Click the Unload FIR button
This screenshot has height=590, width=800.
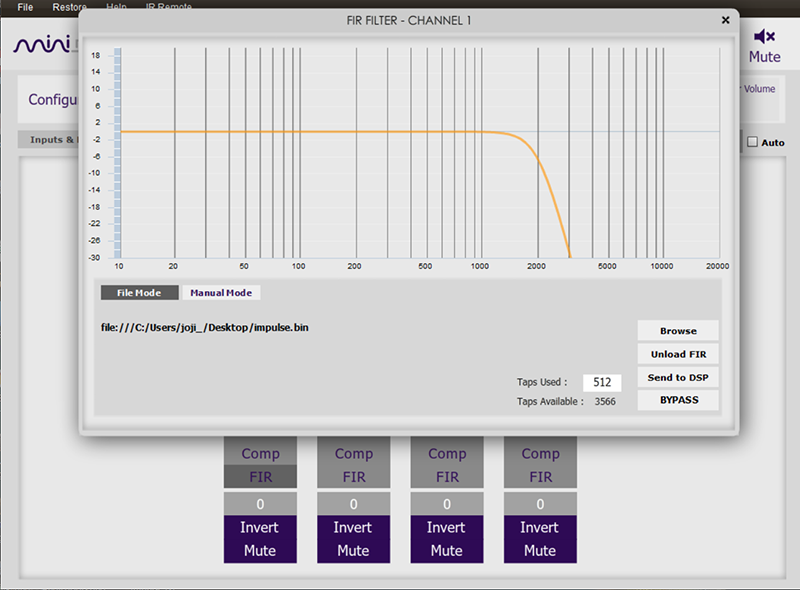click(x=678, y=354)
